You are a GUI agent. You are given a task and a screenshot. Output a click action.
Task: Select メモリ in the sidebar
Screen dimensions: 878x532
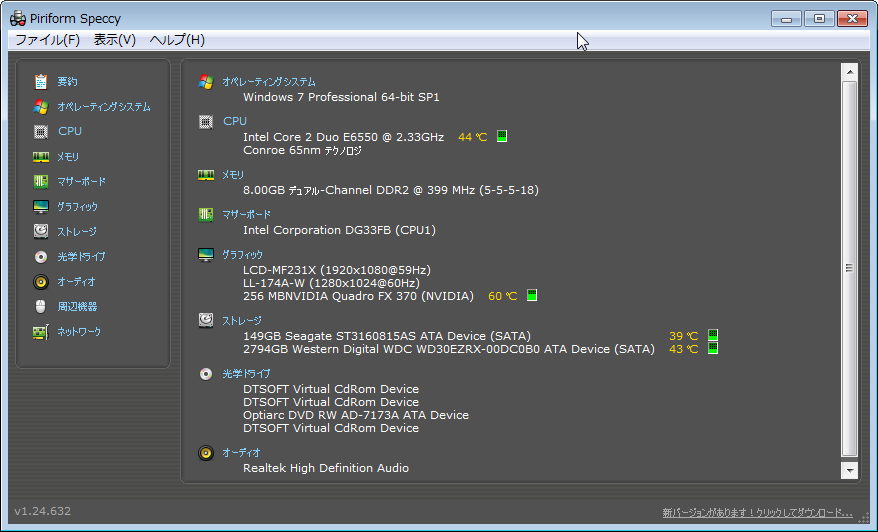point(68,157)
